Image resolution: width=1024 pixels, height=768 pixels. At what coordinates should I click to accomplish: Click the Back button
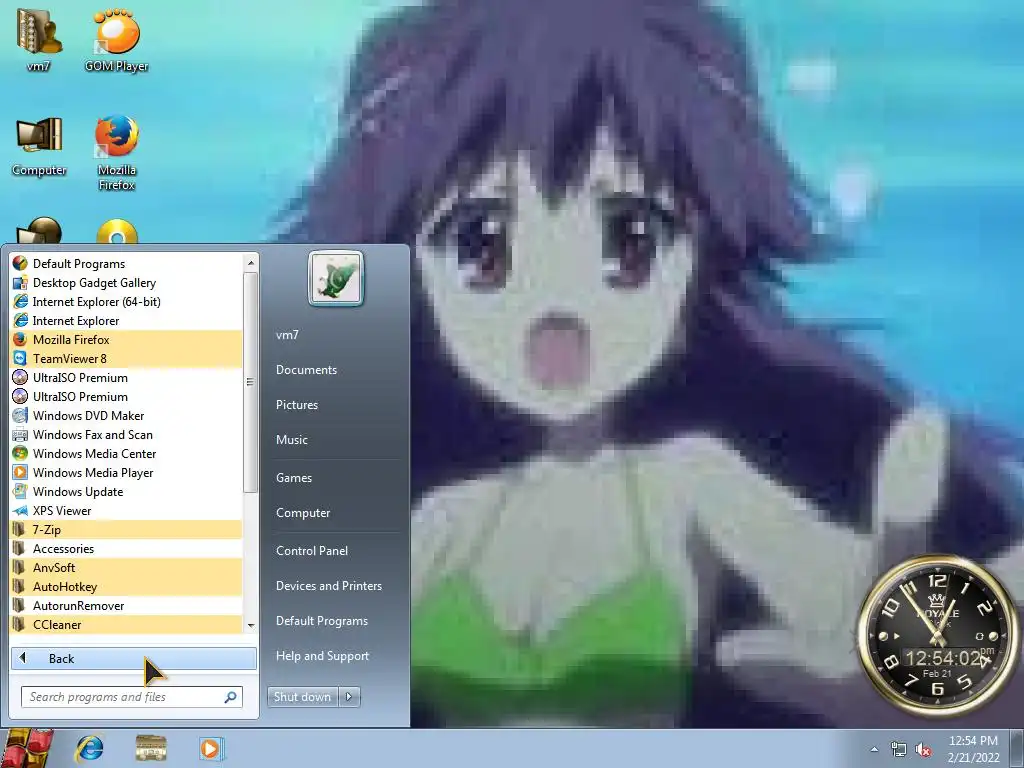134,658
